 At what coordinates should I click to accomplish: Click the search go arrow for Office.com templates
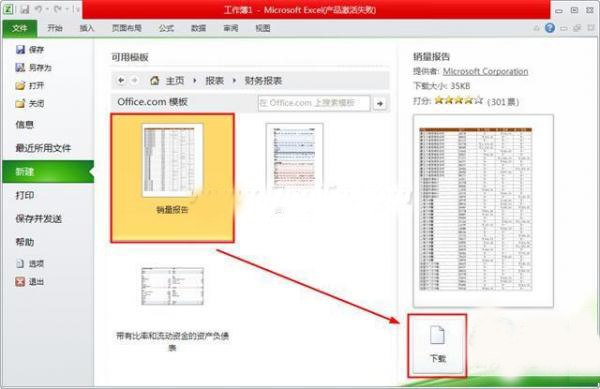pos(380,104)
